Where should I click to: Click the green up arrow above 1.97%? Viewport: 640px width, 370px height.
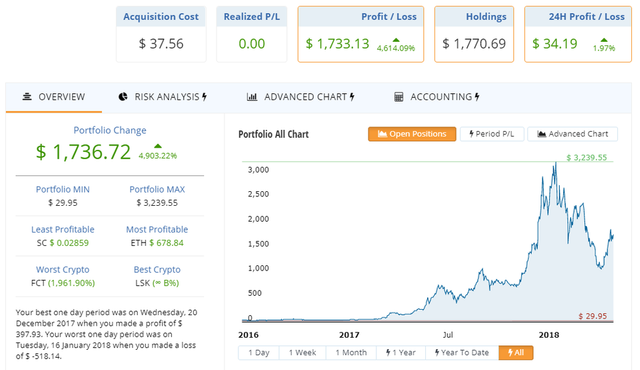click(604, 40)
